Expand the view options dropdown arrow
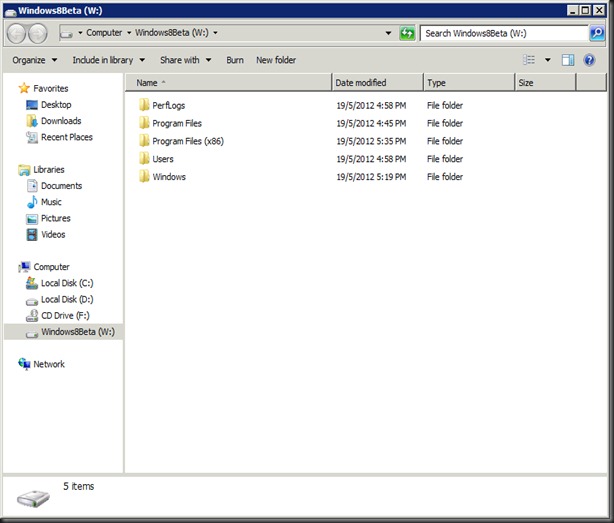This screenshot has width=614, height=523. coord(547,60)
